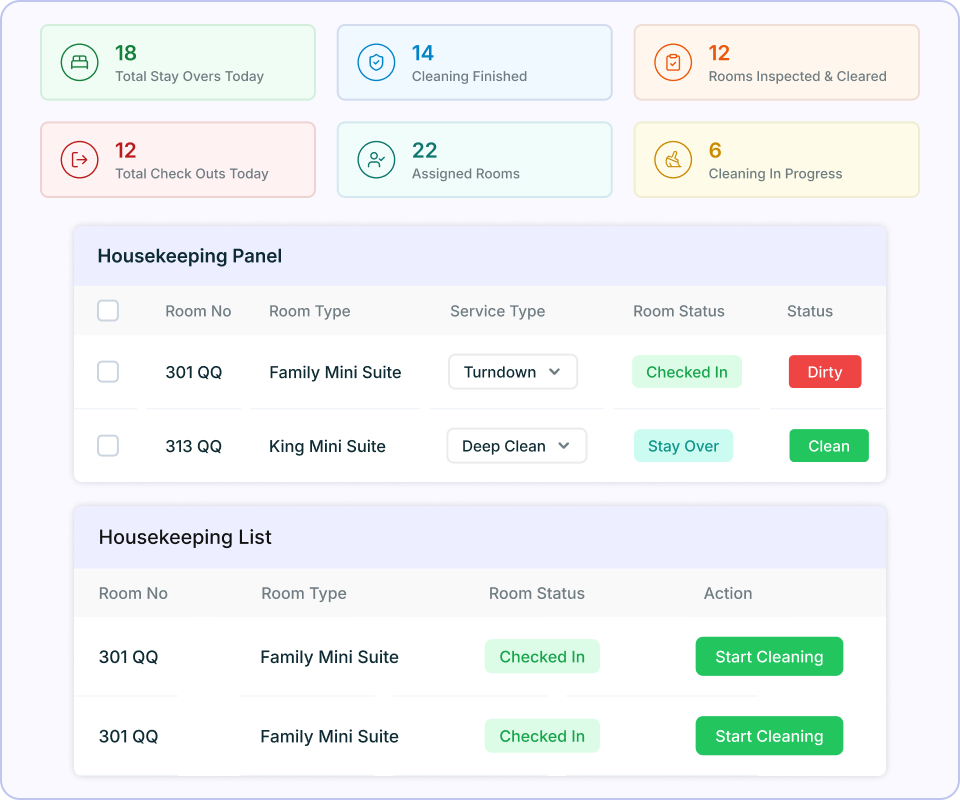Image resolution: width=960 pixels, height=800 pixels.
Task: Click the Total Check Outs Today label
Action: 192,174
